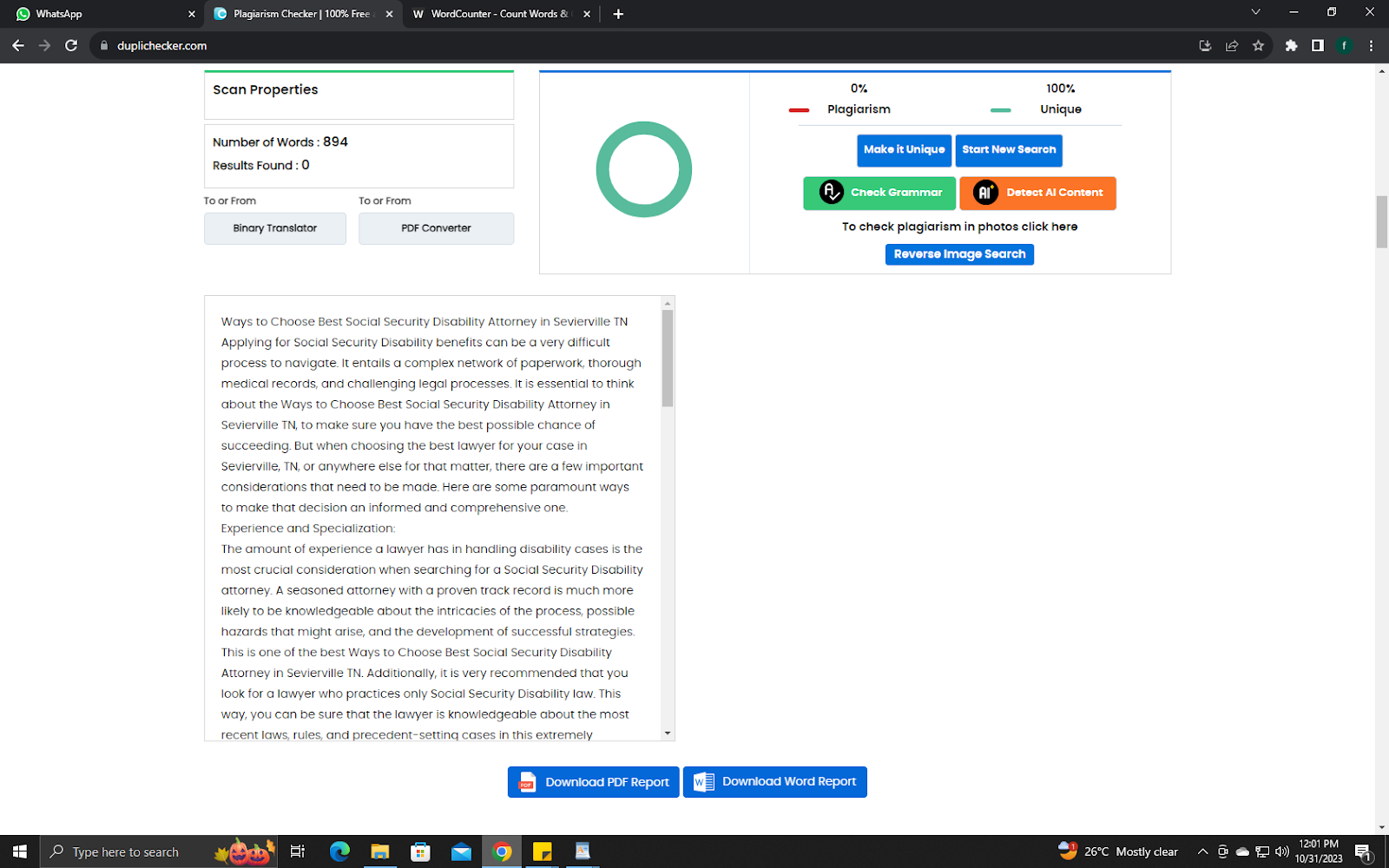Download the PDF report
Viewport: 1389px width, 868px height.
(593, 782)
